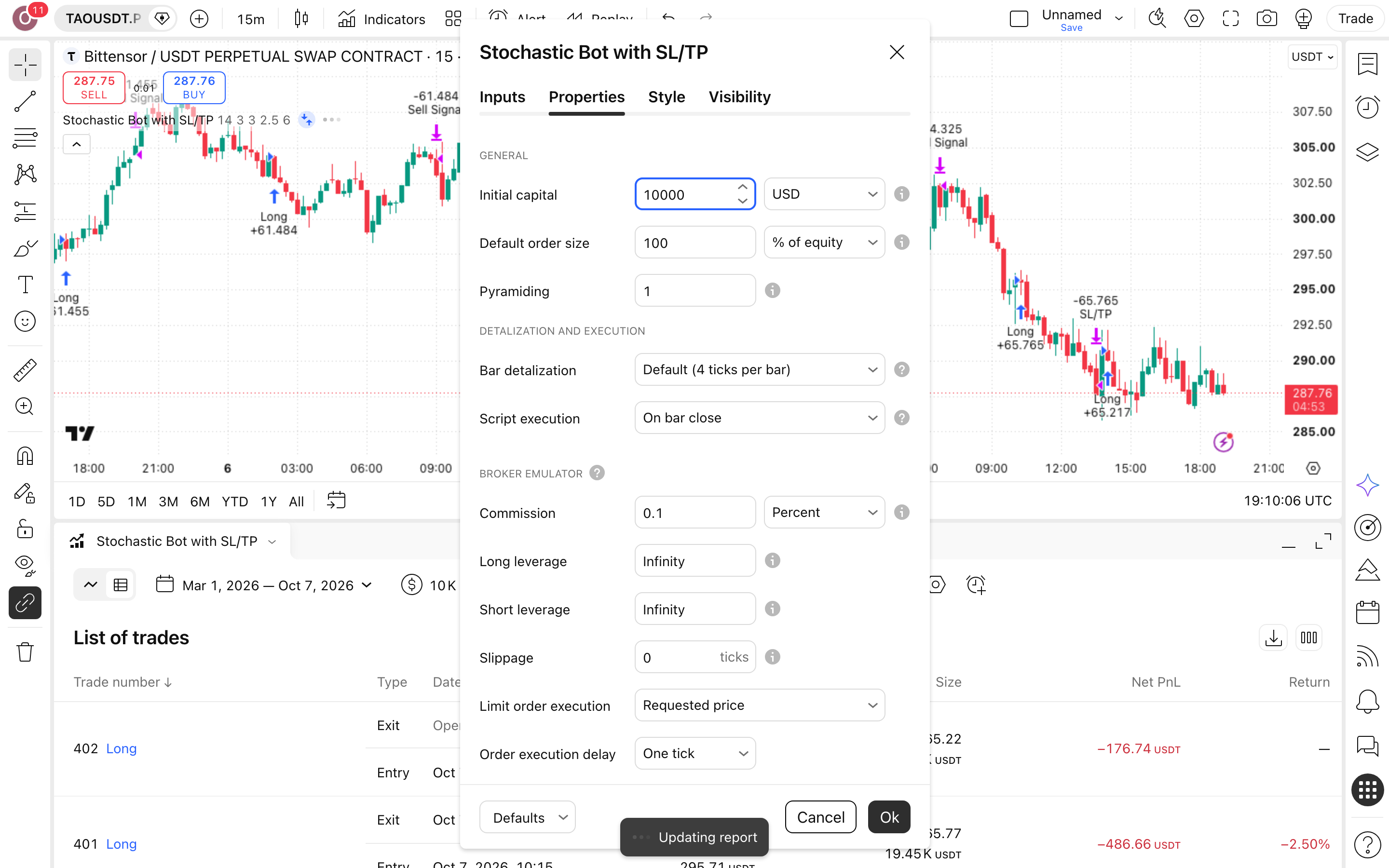Screen dimensions: 1389x868
Task: Switch to the performance chart view
Action: coord(91,585)
